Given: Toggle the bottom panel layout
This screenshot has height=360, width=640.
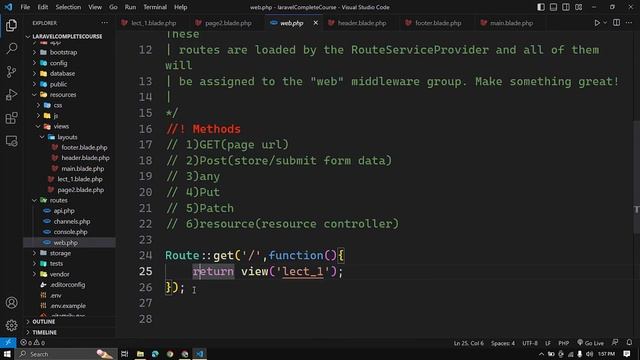Looking at the screenshot, I should (x=553, y=7).
